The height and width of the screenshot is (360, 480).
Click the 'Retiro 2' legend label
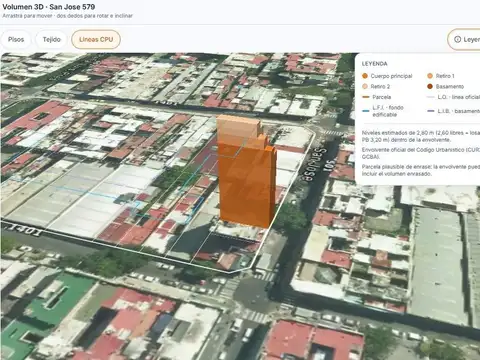pos(380,86)
